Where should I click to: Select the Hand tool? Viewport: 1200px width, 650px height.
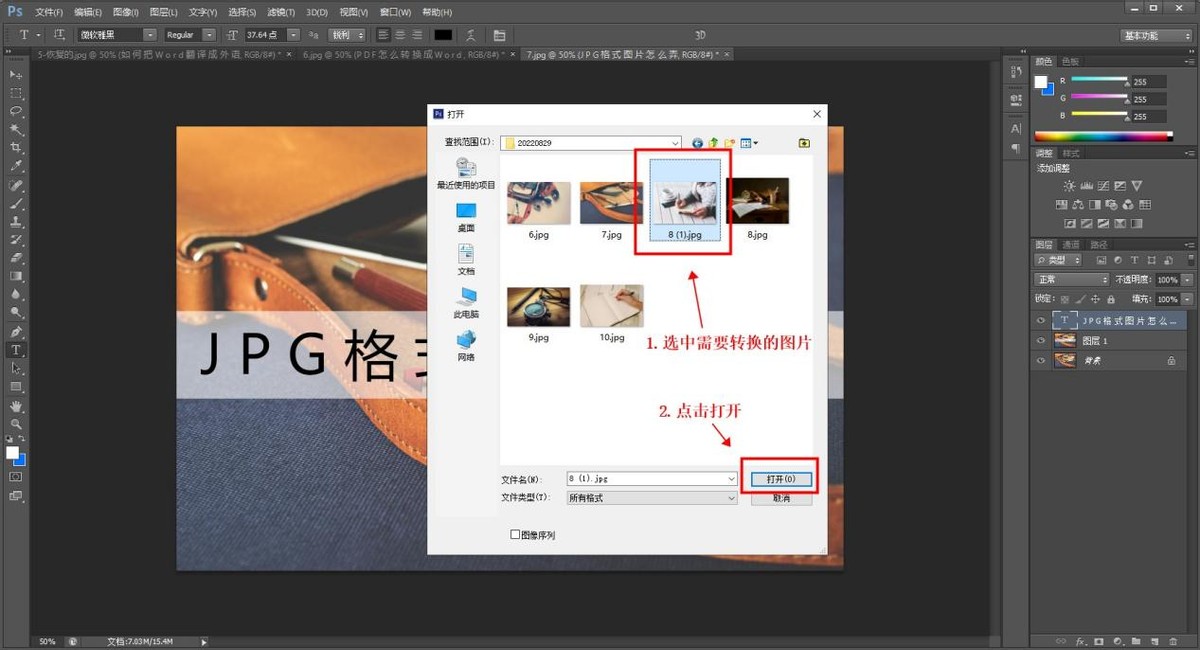(x=14, y=405)
